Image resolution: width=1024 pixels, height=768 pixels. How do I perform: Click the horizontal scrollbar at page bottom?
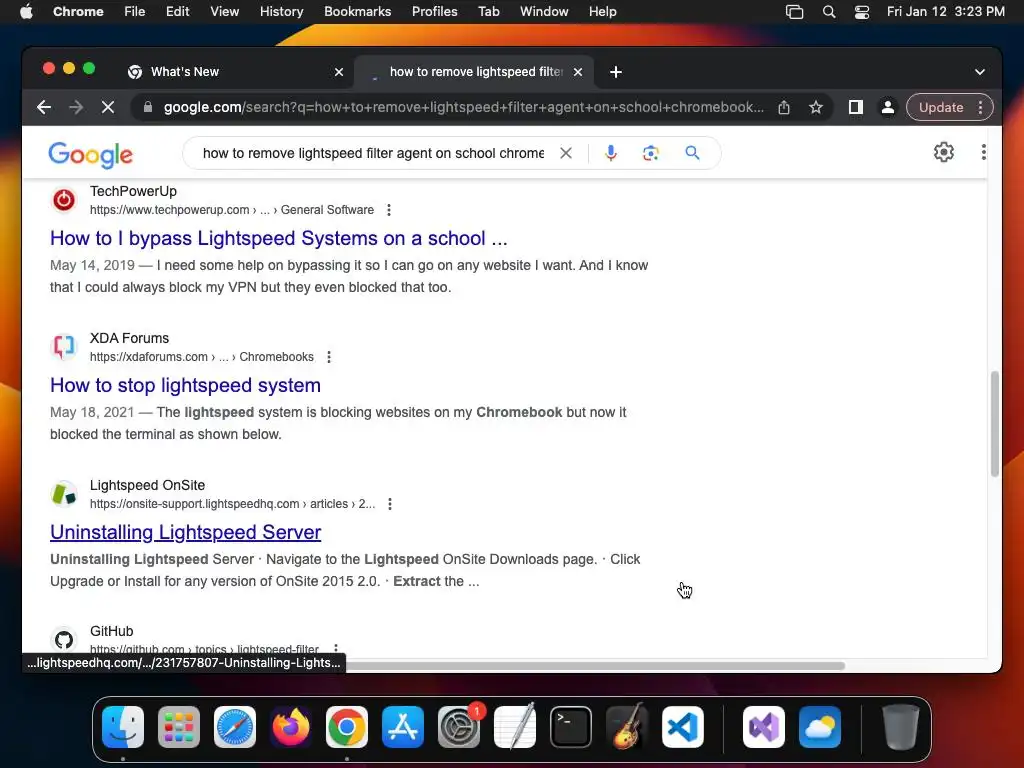coord(594,665)
